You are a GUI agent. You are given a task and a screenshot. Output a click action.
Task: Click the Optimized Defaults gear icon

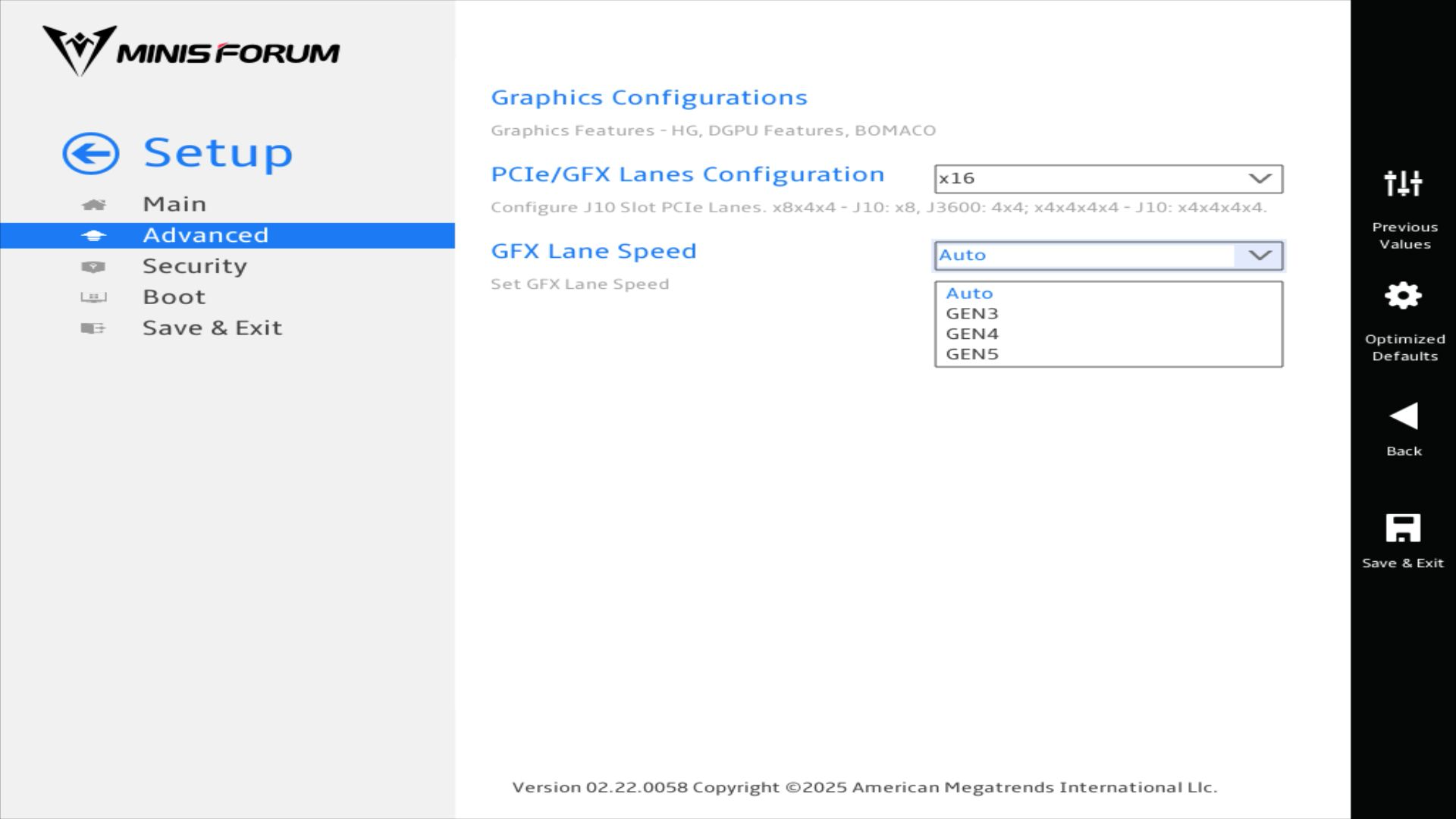tap(1403, 296)
